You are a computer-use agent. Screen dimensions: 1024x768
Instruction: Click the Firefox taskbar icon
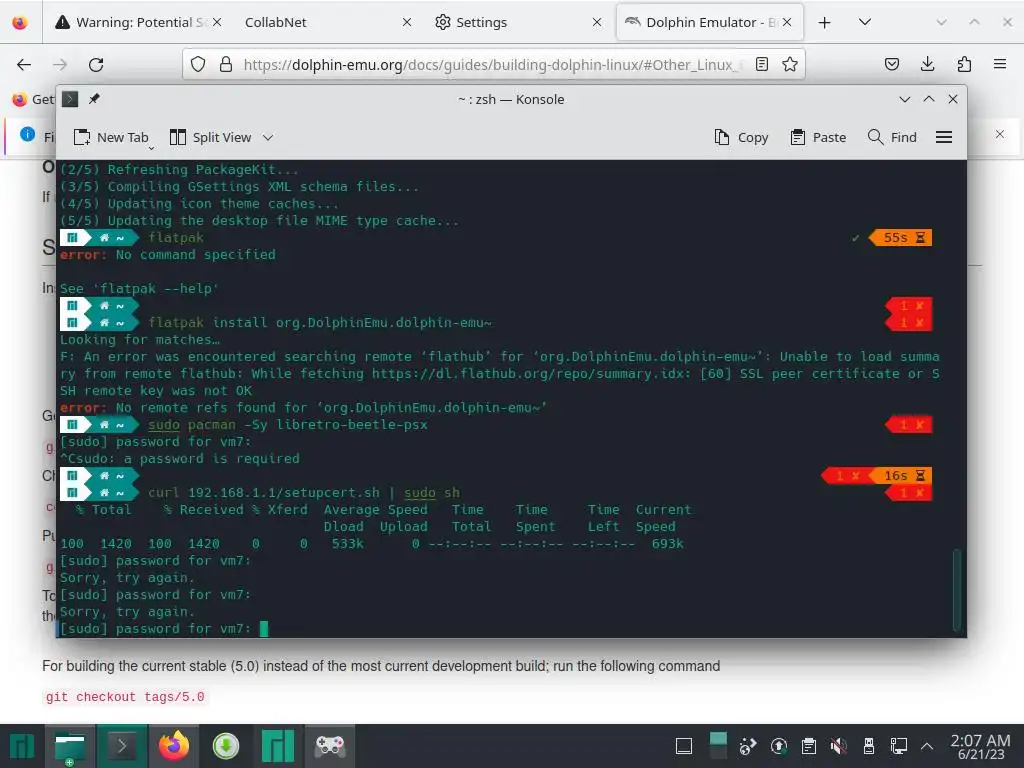pyautogui.click(x=174, y=746)
